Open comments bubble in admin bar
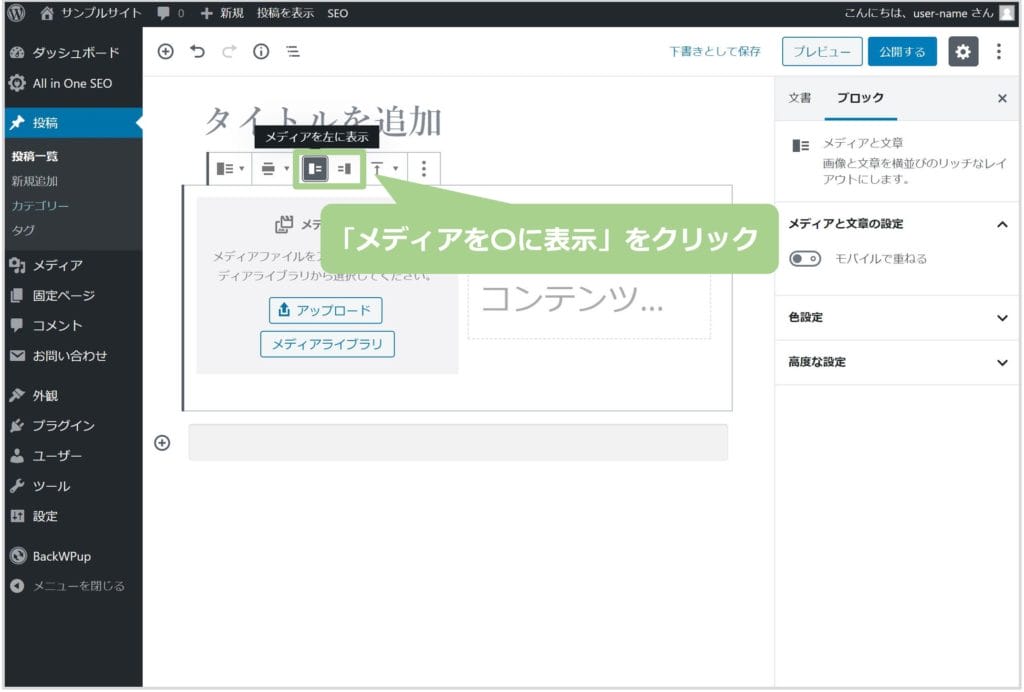Image resolution: width=1024 pixels, height=692 pixels. click(171, 13)
